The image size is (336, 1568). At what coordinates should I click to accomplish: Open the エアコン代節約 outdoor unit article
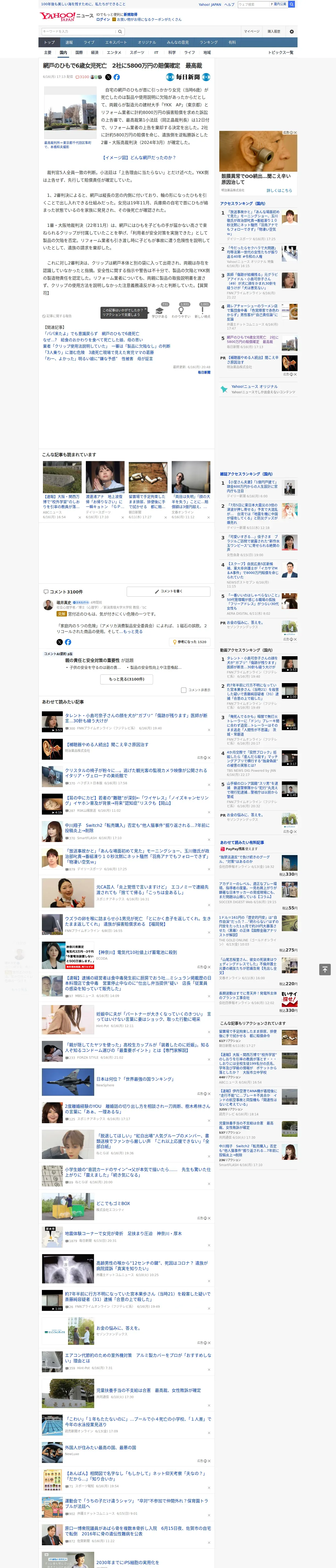[x=138, y=1358]
